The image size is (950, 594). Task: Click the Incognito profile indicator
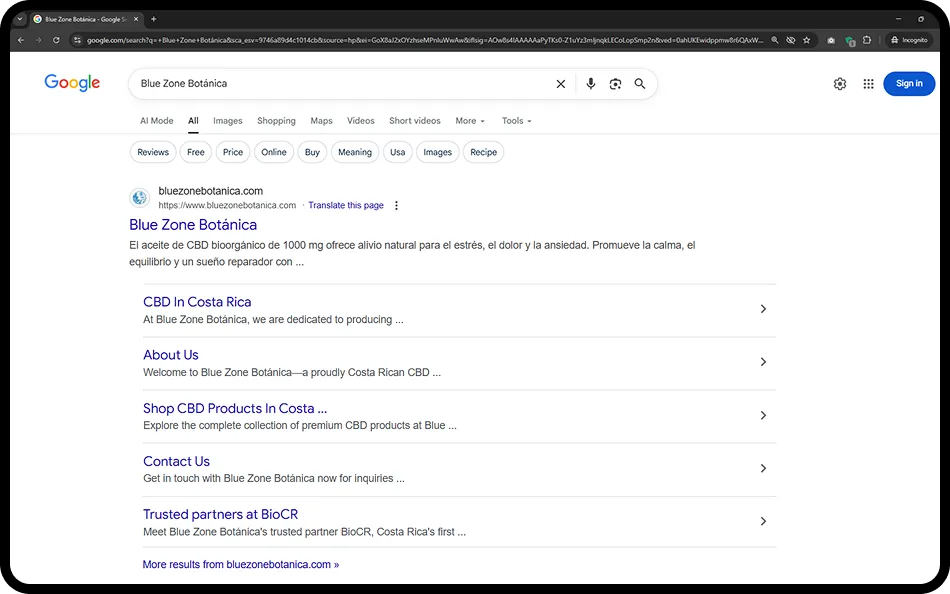coord(909,40)
